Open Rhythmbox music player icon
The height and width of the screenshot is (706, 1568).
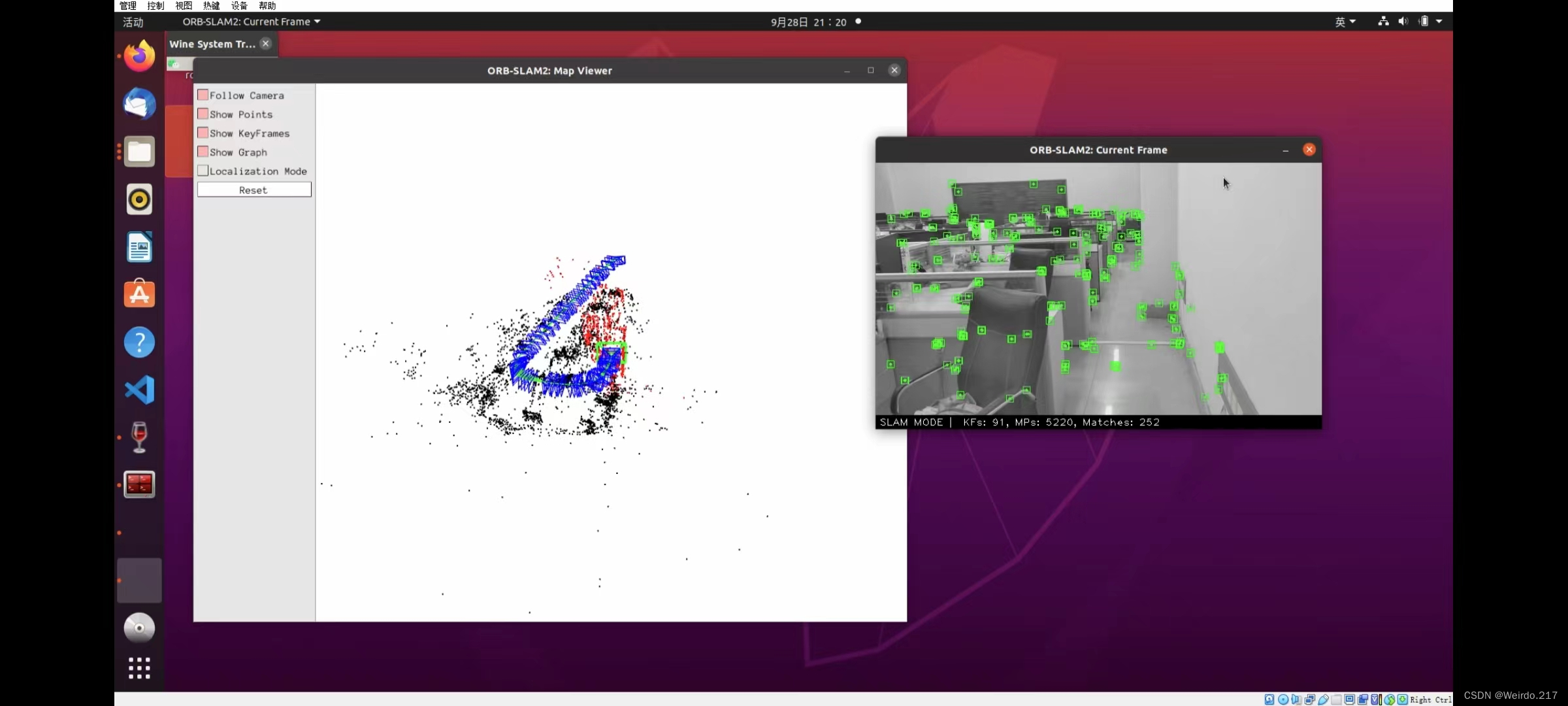coord(139,199)
